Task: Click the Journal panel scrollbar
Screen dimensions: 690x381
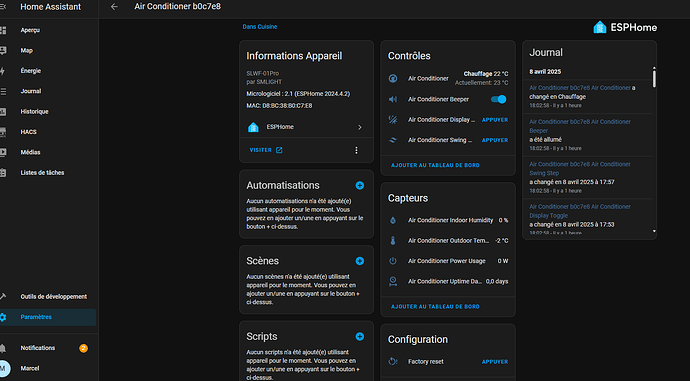Action: click(654, 77)
